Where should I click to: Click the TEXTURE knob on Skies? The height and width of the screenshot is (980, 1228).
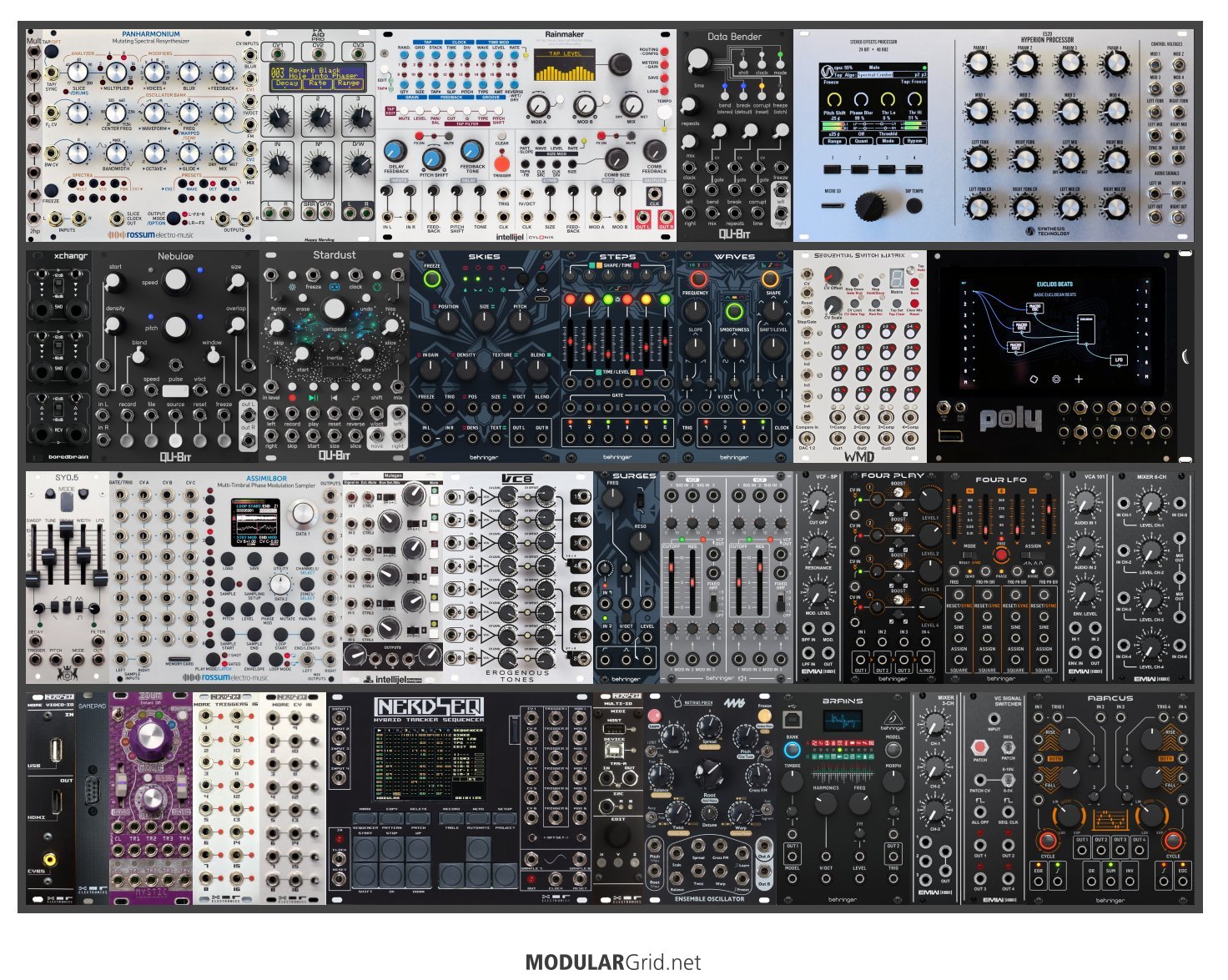coord(502,372)
